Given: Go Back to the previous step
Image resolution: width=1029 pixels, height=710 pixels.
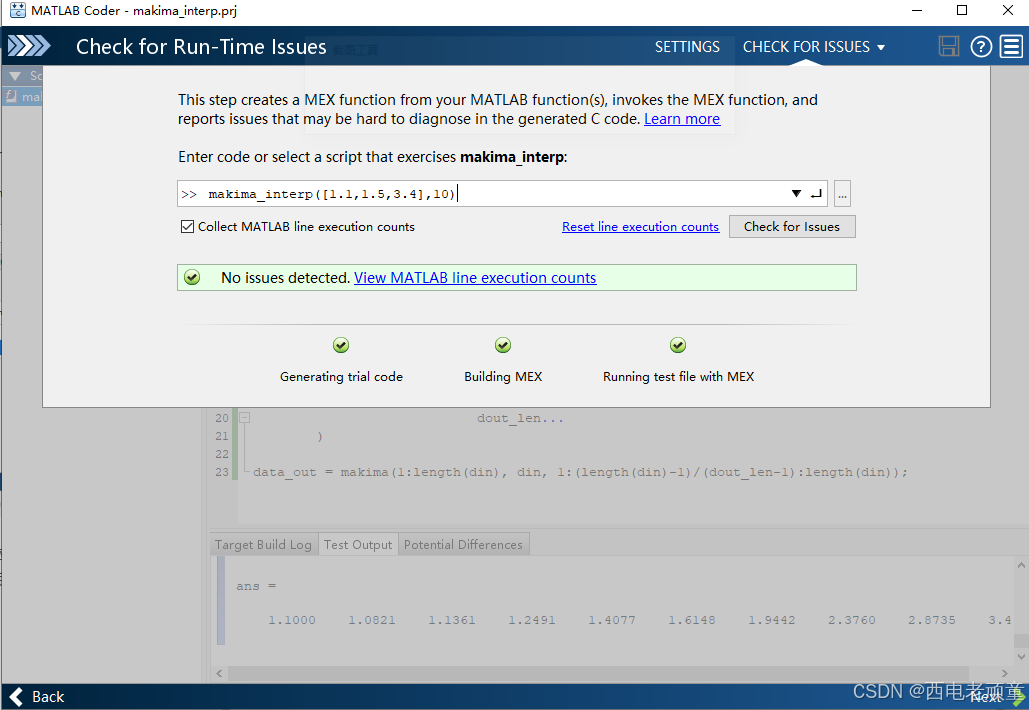Looking at the screenshot, I should [37, 696].
